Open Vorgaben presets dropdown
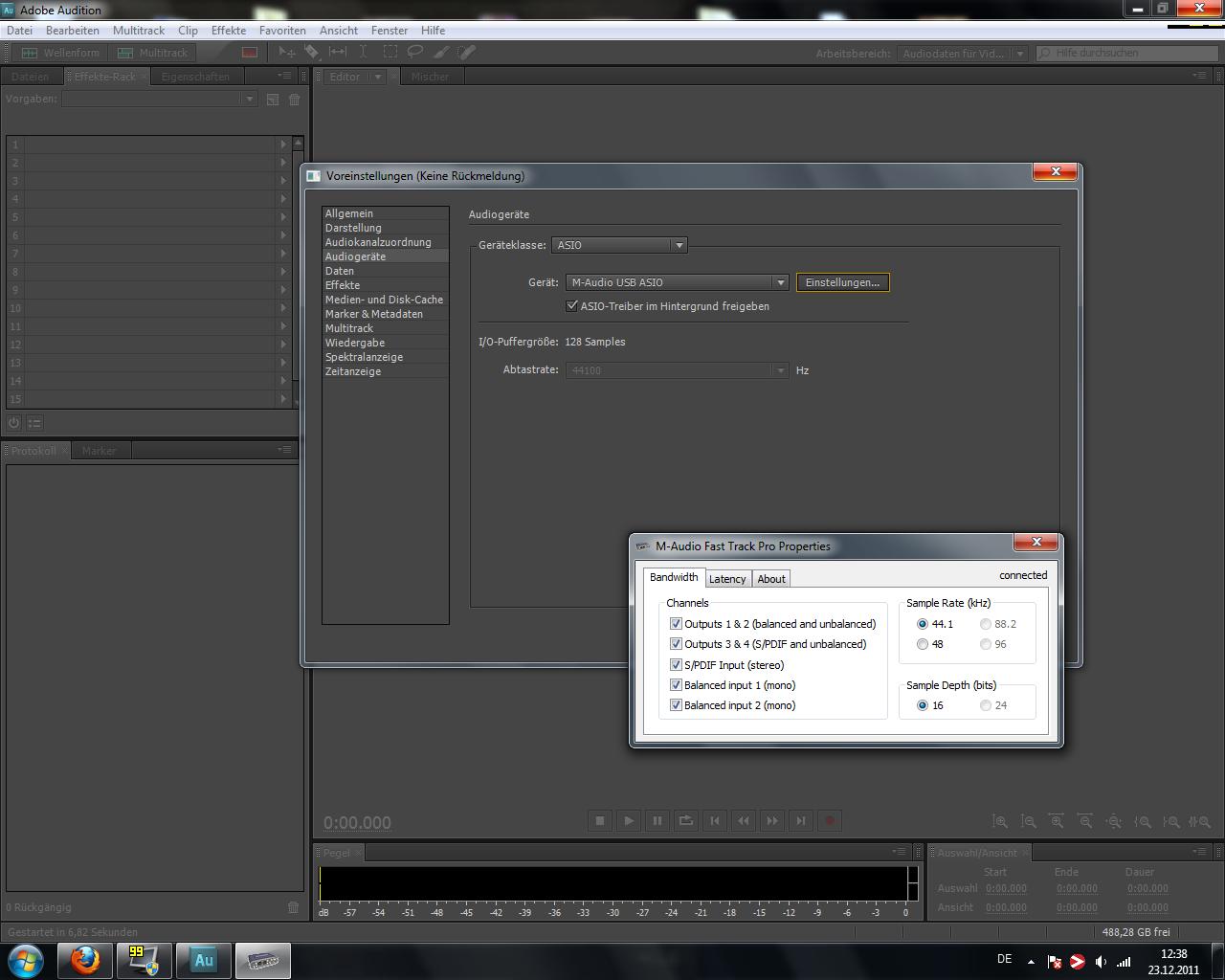Viewport: 1225px width, 980px height. click(159, 99)
